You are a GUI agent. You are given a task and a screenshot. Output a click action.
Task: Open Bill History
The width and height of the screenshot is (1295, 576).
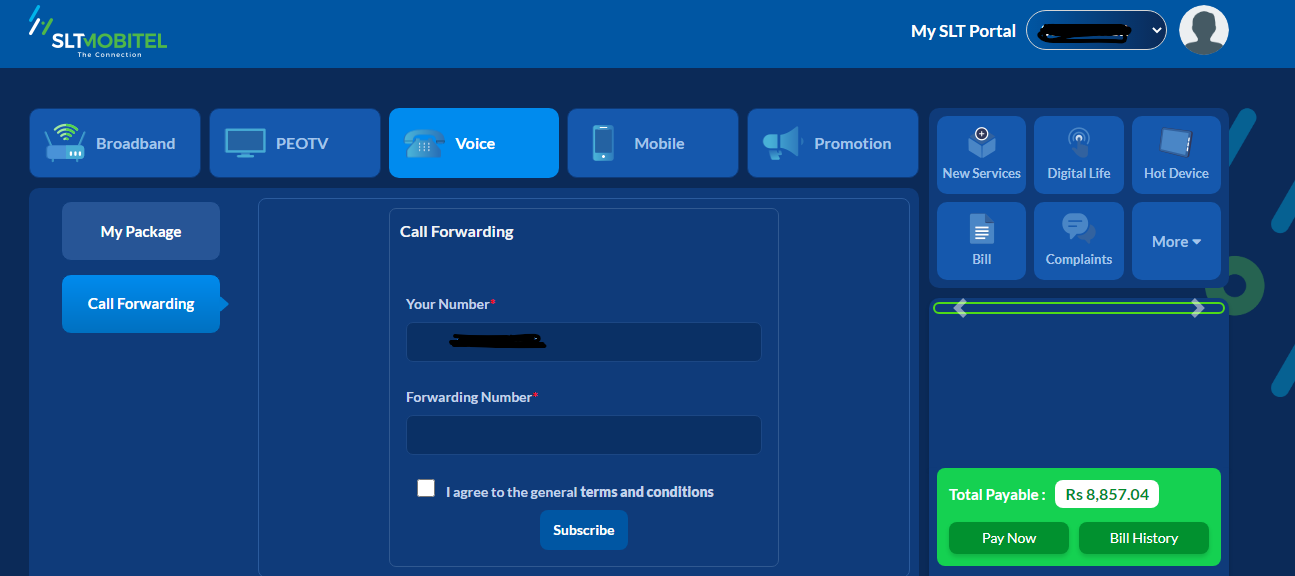[1144, 538]
